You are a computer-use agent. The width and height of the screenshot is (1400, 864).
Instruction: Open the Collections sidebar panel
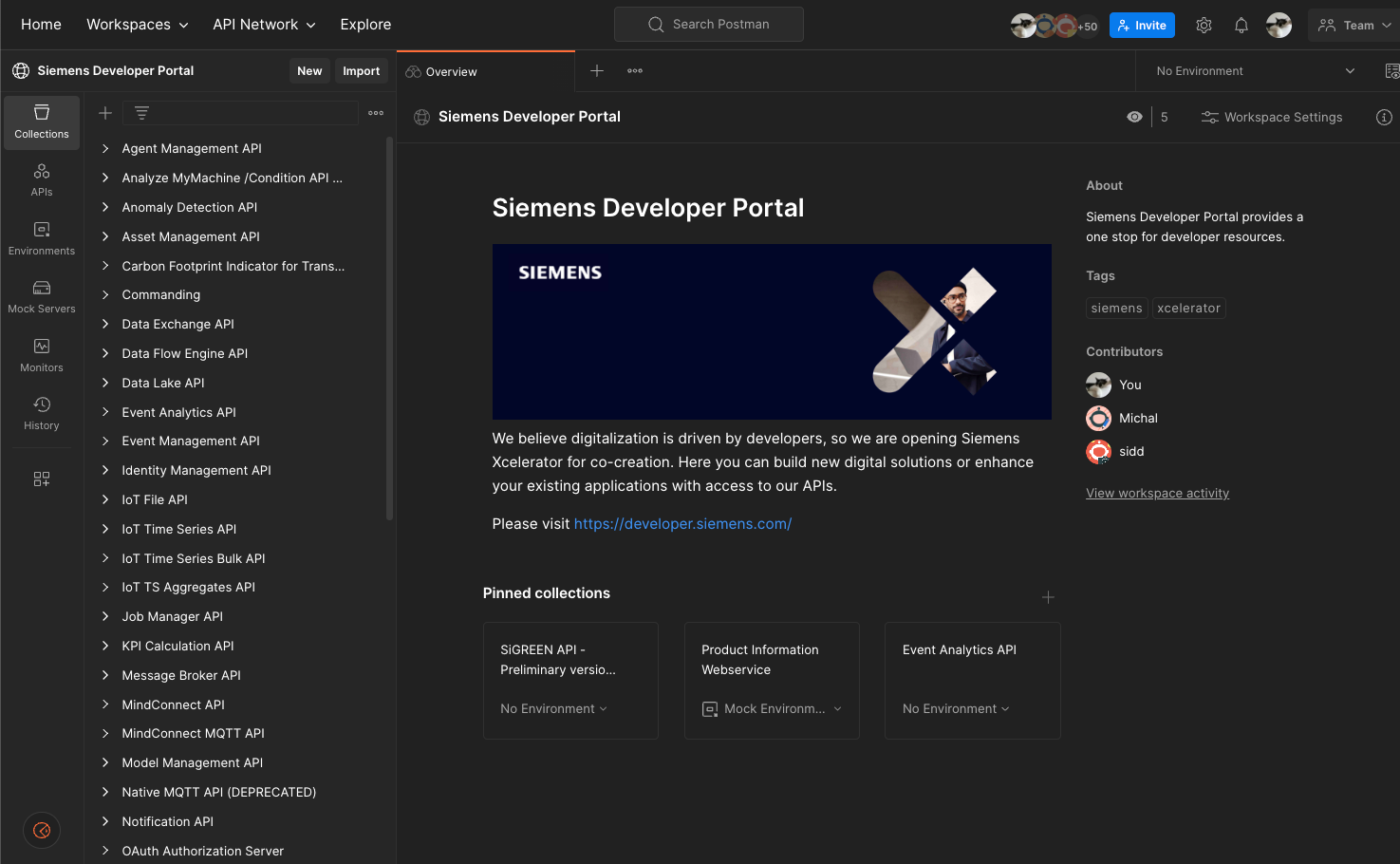pos(42,122)
